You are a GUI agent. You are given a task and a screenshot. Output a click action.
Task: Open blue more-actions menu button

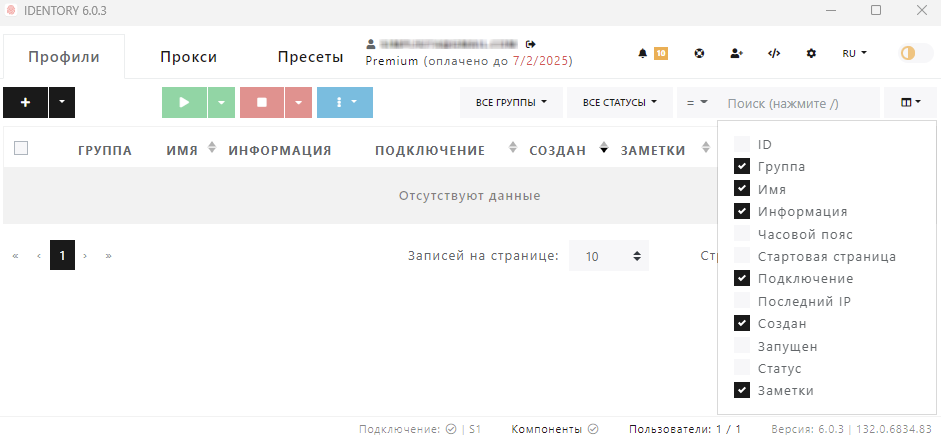(345, 103)
